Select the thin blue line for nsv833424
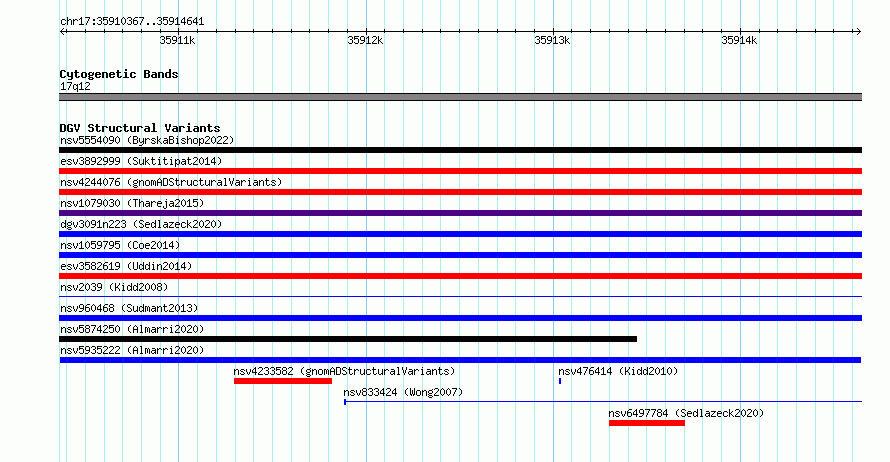Viewport: 890px width, 462px height. pos(603,402)
